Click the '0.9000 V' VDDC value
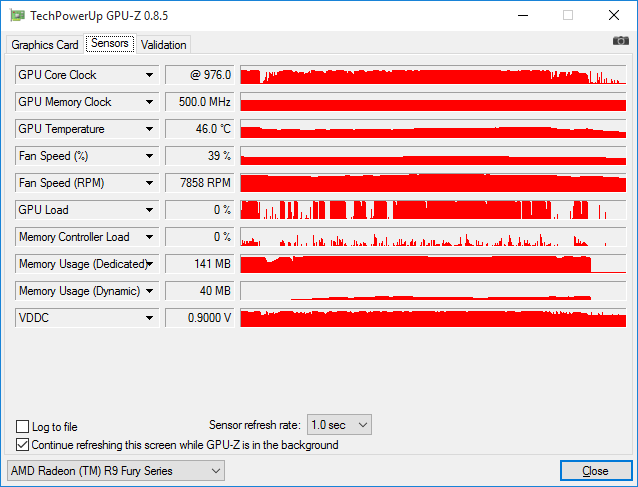 pos(200,318)
